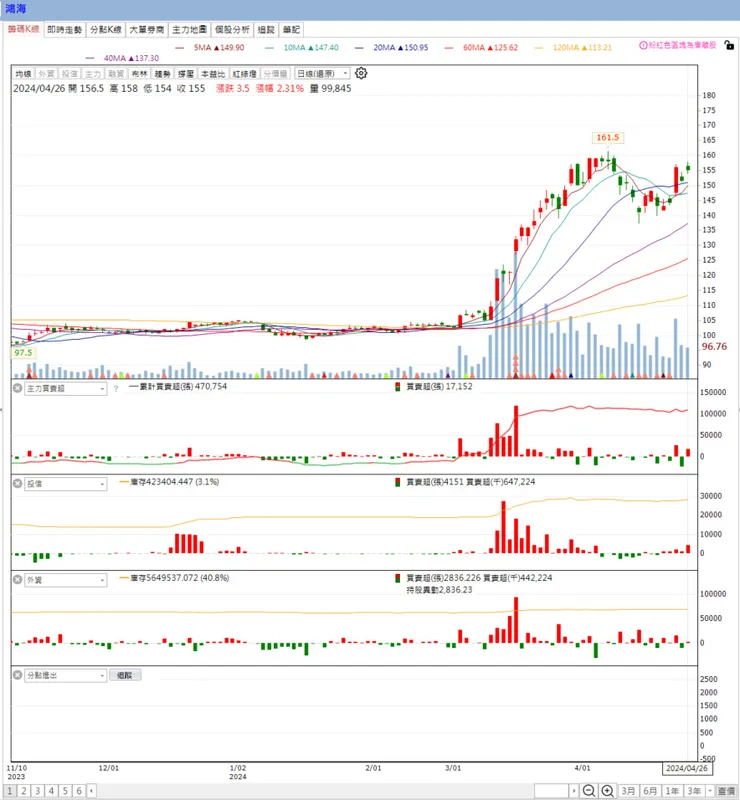The height and width of the screenshot is (800, 740).
Task: Click the 161.5 high price label
Action: click(607, 138)
